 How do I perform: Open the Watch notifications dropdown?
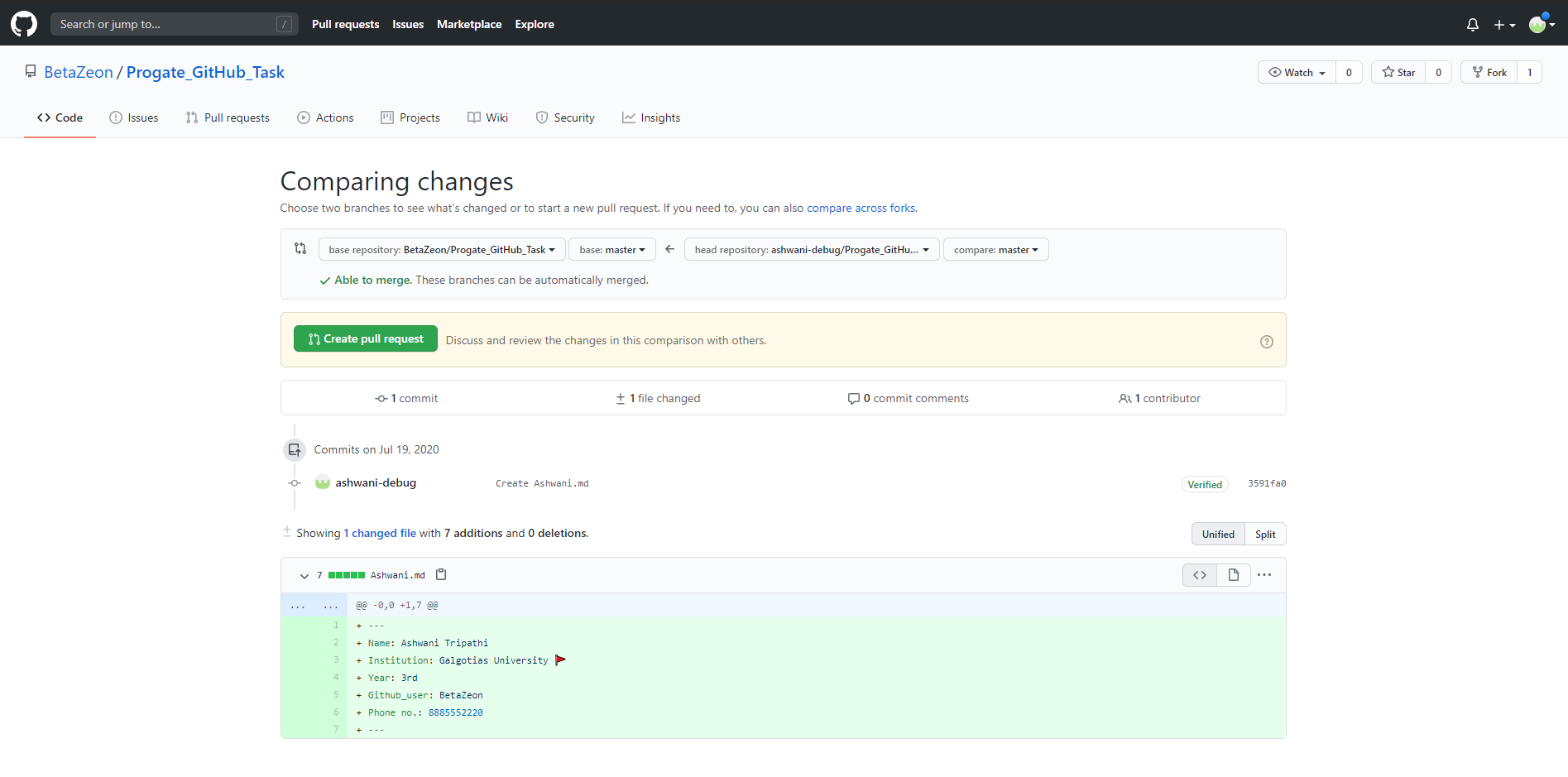coord(1297,73)
